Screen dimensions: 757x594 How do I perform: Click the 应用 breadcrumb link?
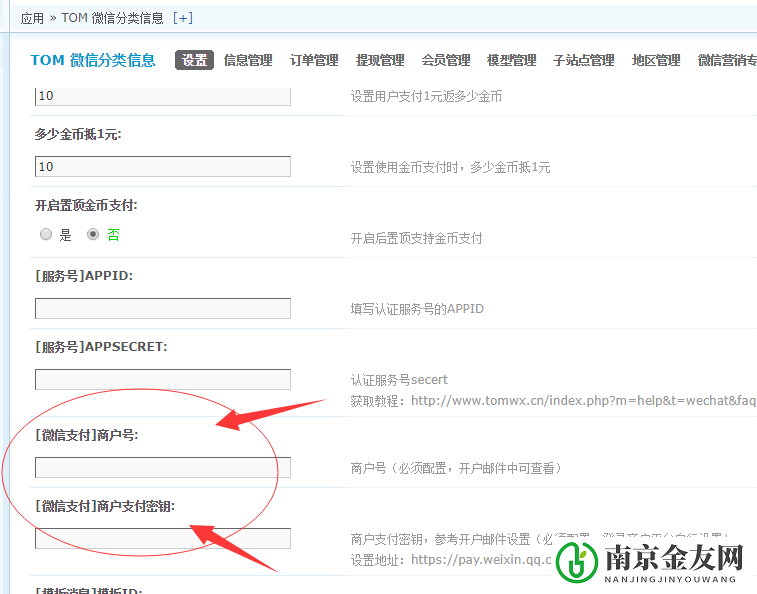[x=32, y=18]
